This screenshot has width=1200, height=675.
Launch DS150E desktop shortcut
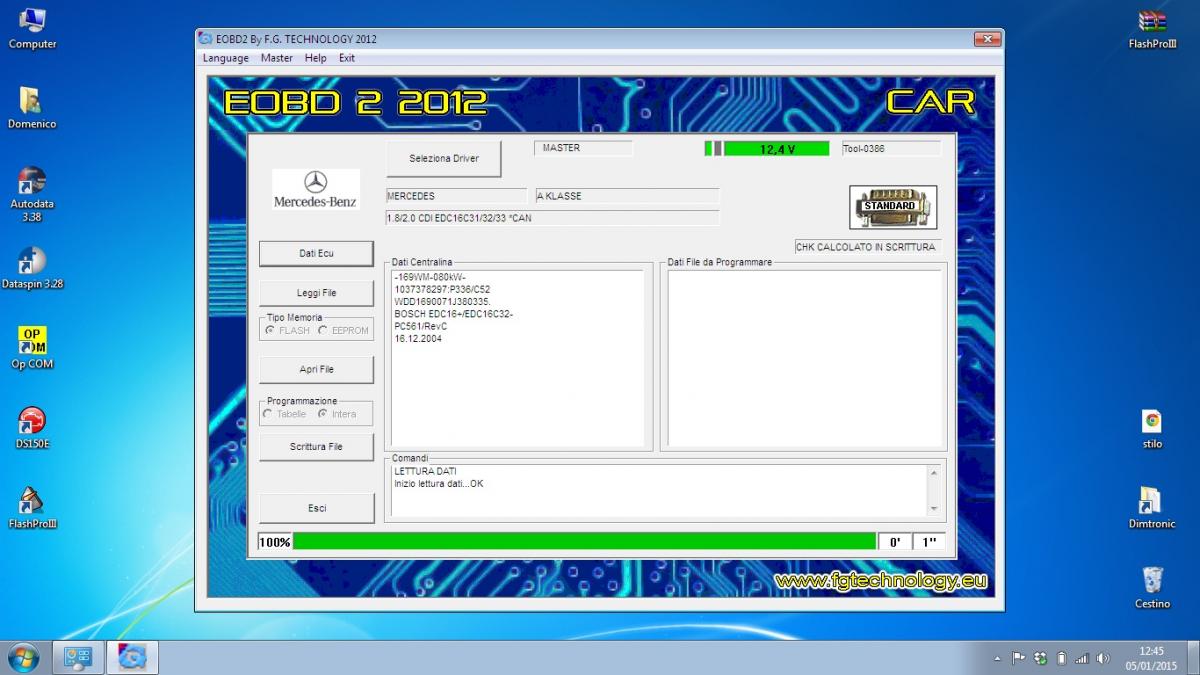click(32, 427)
